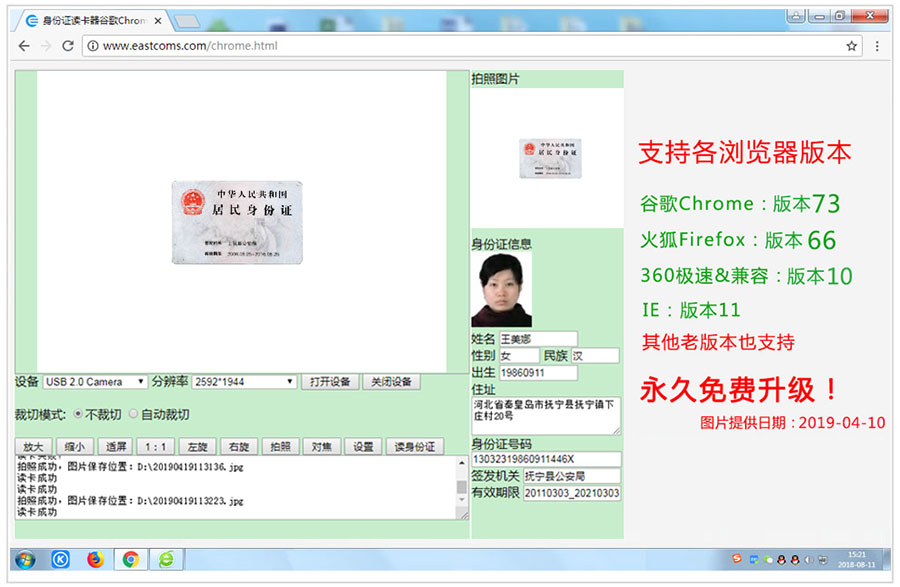This screenshot has width=900, height=587.
Task: Expand the 设备 USB 2.0 Camera dropdown
Action: pos(95,382)
